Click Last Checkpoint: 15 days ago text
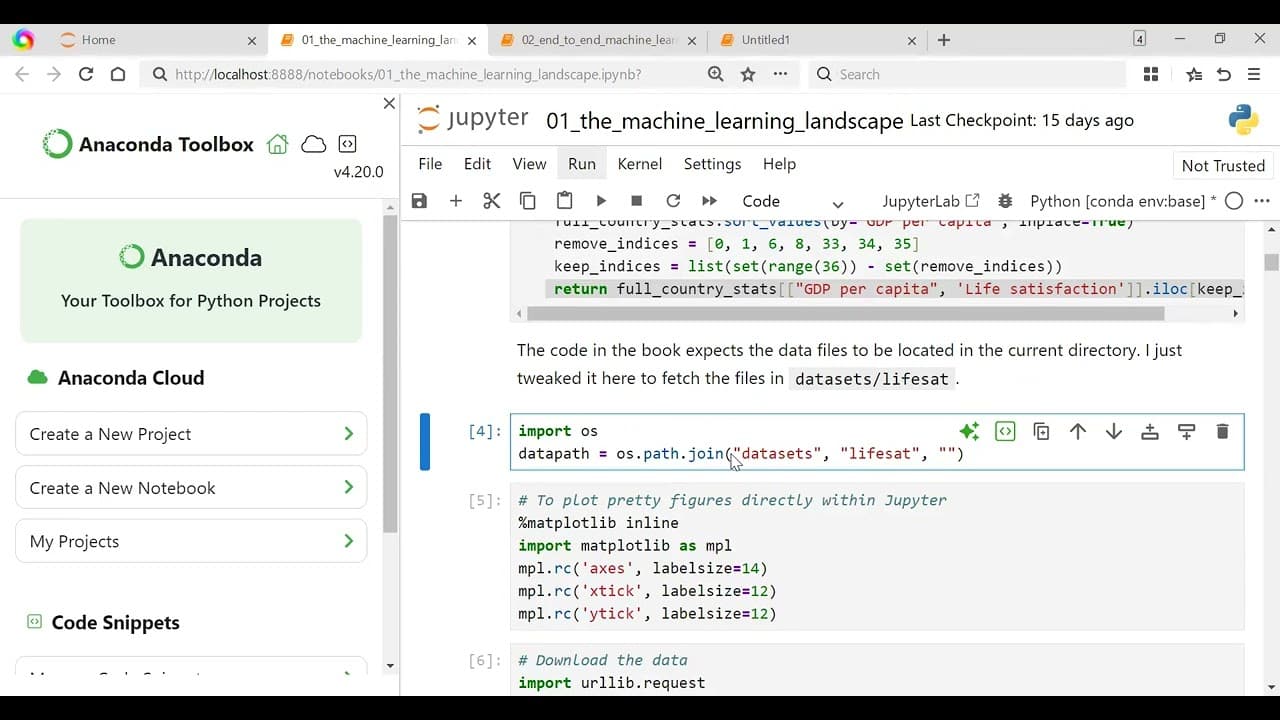The width and height of the screenshot is (1280, 720). pos(1021,120)
